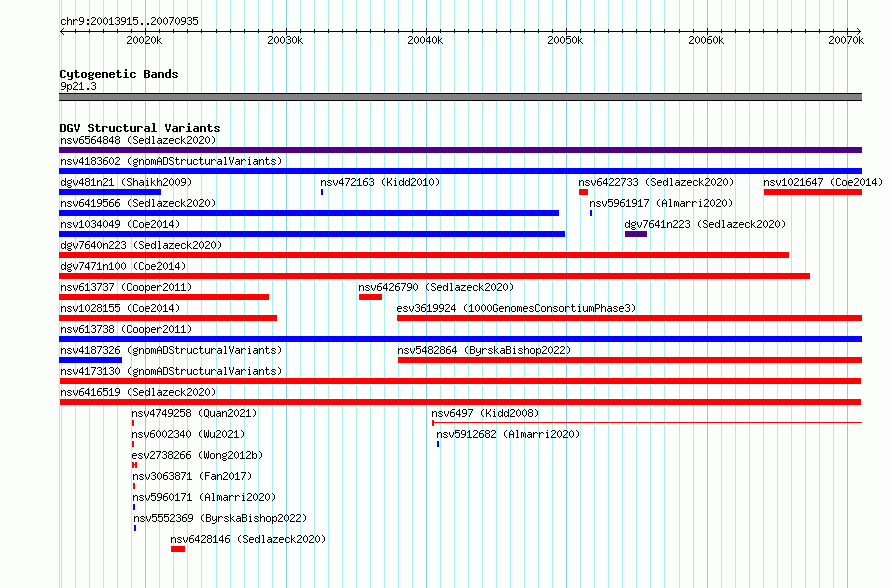Viewport: 890px width, 588px height.
Task: Select the nsv6419566 (Sedlazeck2020) label
Action: [x=138, y=203]
